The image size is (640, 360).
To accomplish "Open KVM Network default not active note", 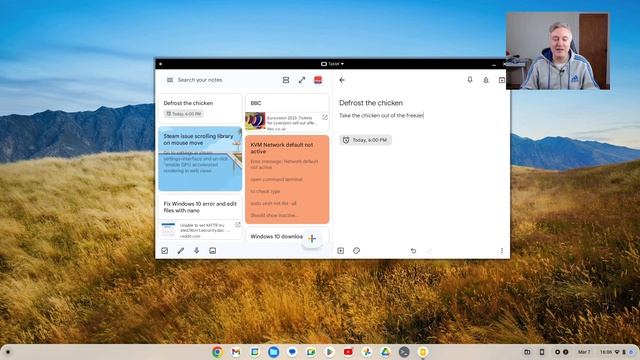I will pyautogui.click(x=287, y=179).
